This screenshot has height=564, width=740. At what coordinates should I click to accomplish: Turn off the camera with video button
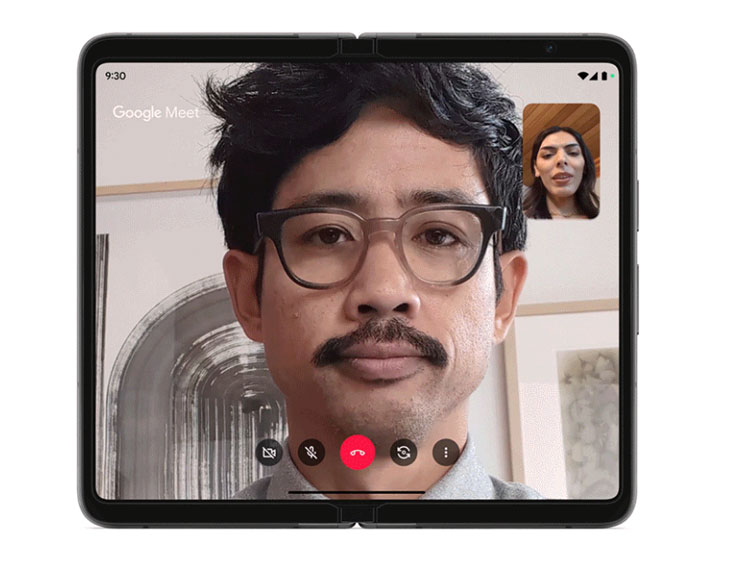coord(268,452)
